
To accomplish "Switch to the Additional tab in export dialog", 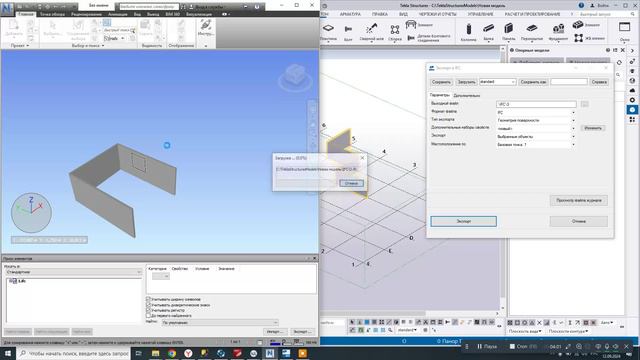I will [x=467, y=96].
